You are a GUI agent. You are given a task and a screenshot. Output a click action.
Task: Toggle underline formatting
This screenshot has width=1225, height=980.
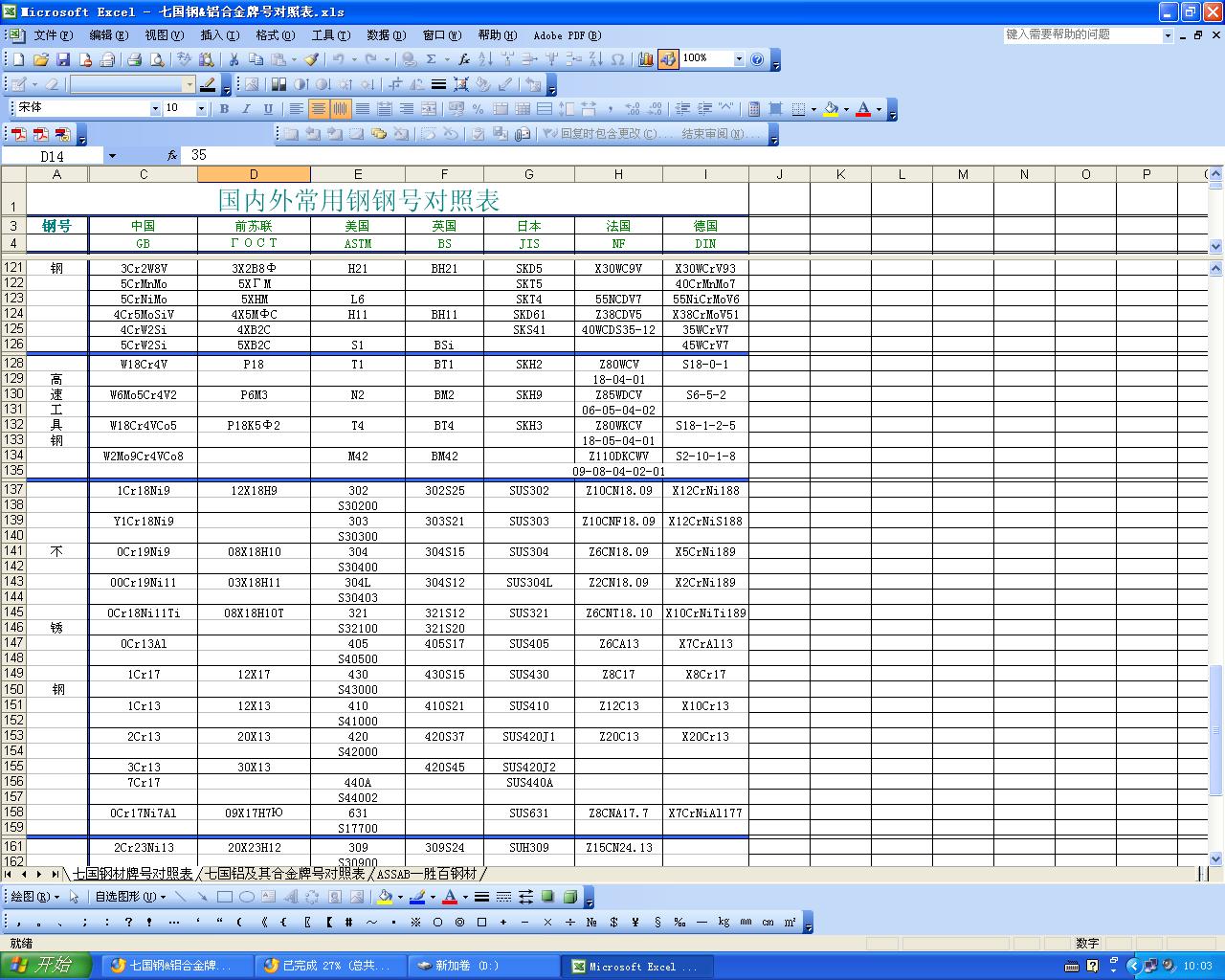click(268, 109)
